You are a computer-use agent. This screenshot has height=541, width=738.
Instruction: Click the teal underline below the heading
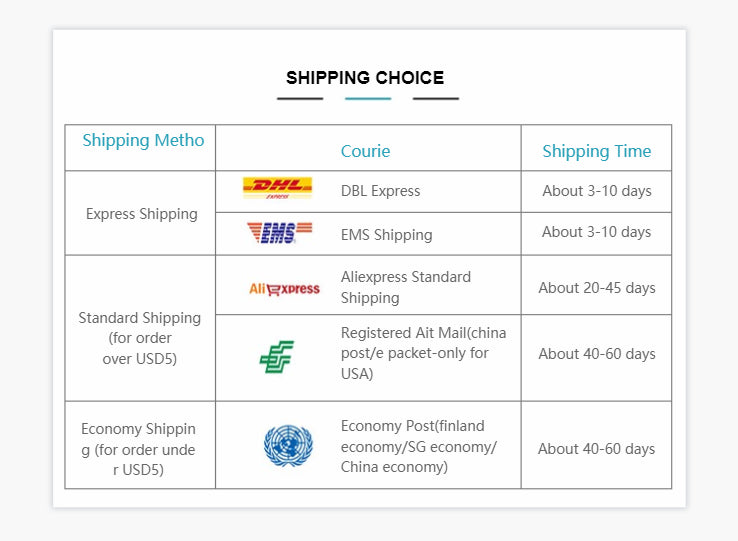(368, 98)
